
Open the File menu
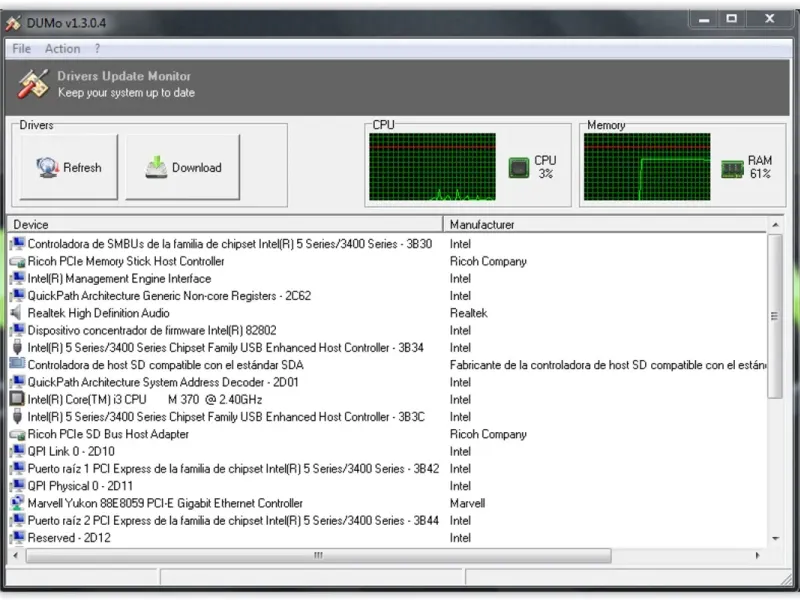21,49
